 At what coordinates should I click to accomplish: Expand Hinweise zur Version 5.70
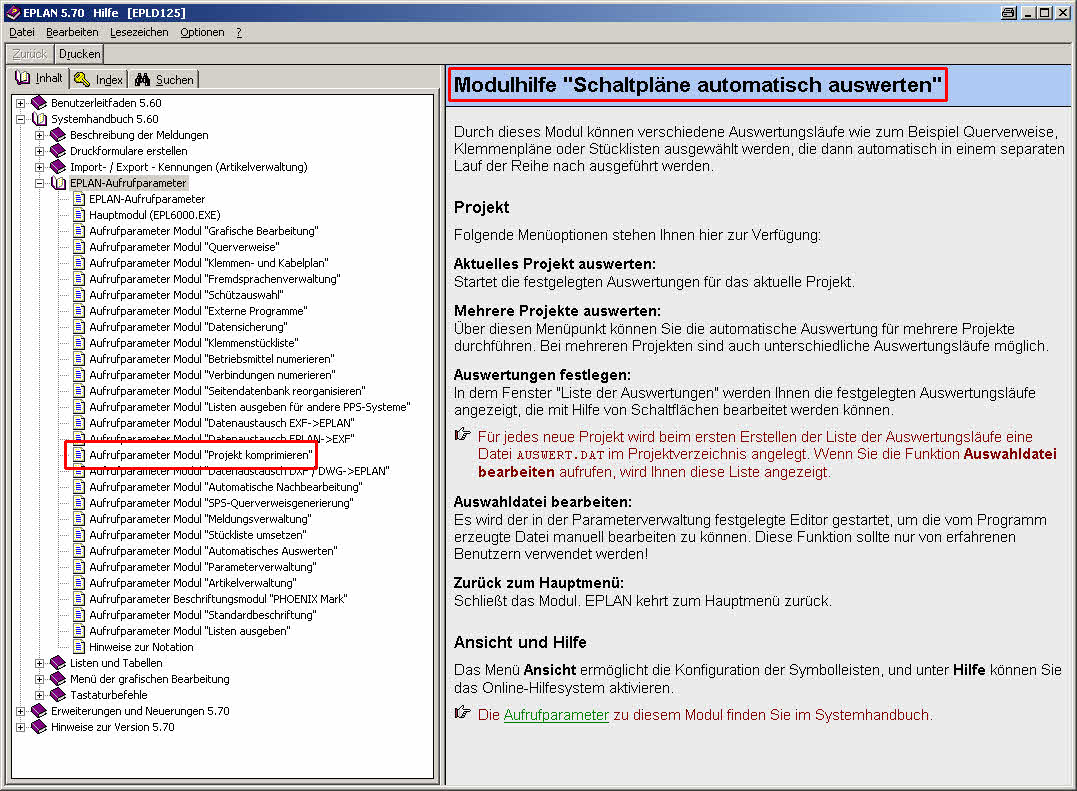point(21,727)
